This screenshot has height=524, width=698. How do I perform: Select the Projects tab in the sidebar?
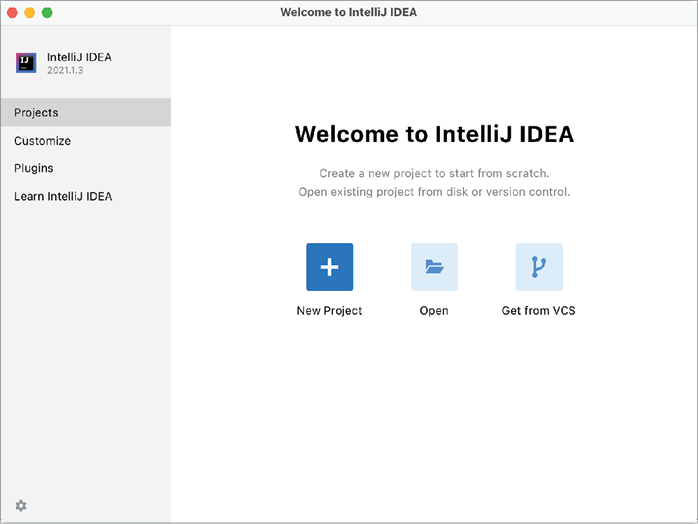point(36,113)
